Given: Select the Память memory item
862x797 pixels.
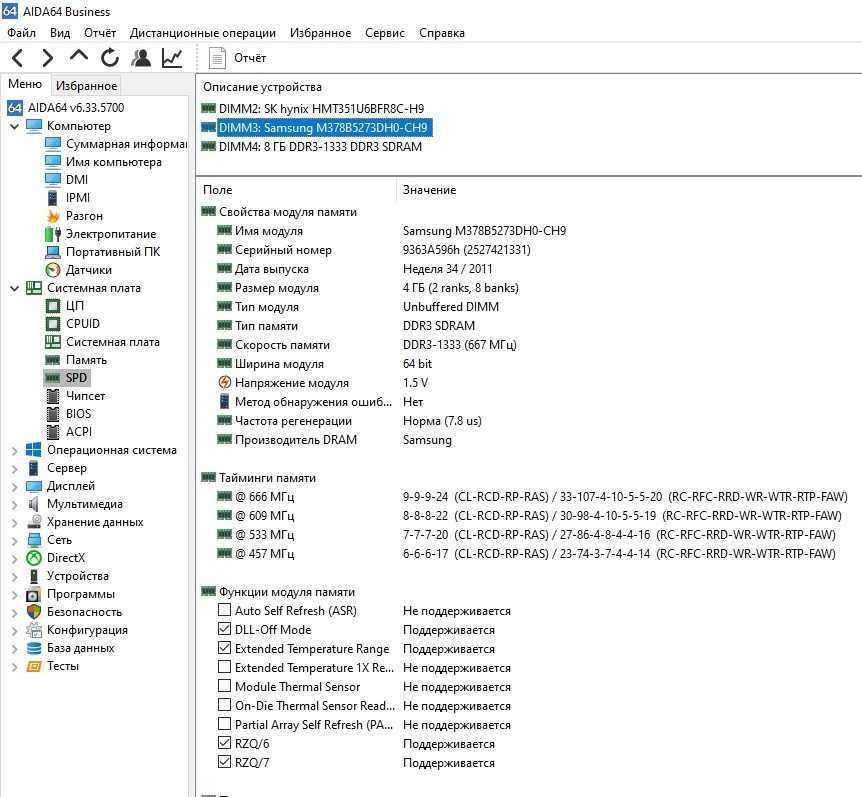Looking at the screenshot, I should click(76, 360).
